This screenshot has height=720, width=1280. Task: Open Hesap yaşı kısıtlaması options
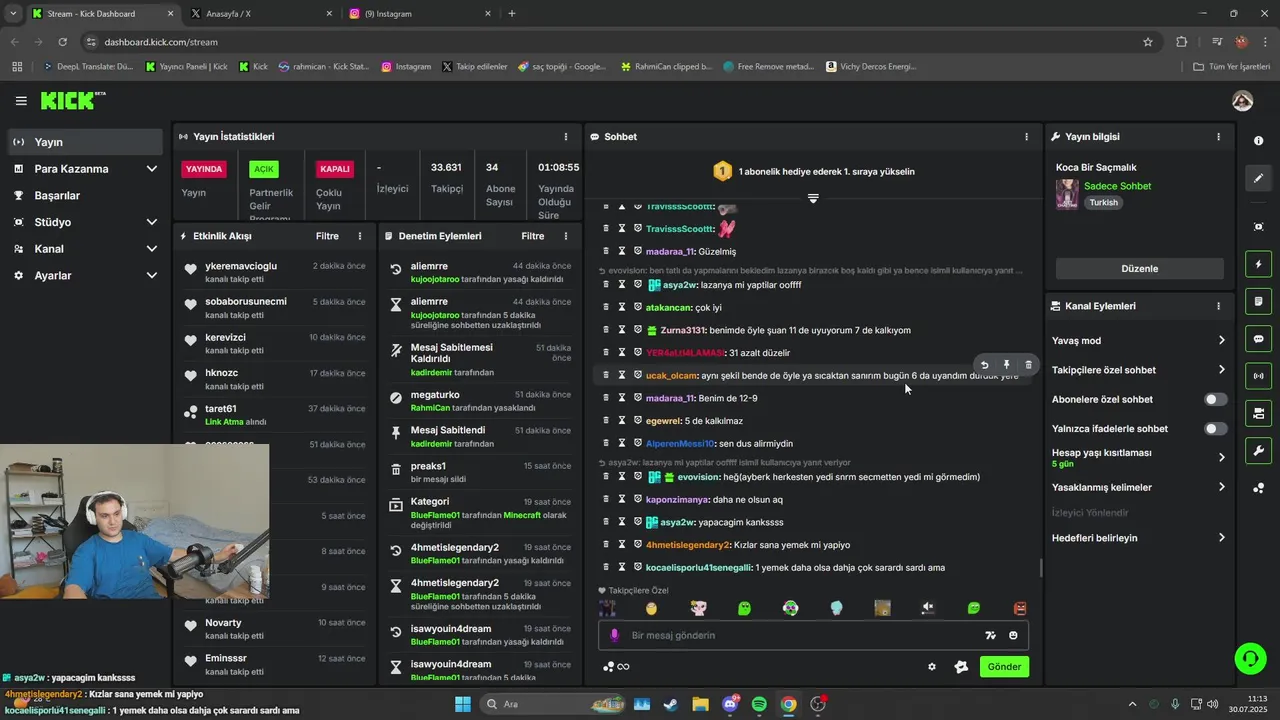[1221, 458]
